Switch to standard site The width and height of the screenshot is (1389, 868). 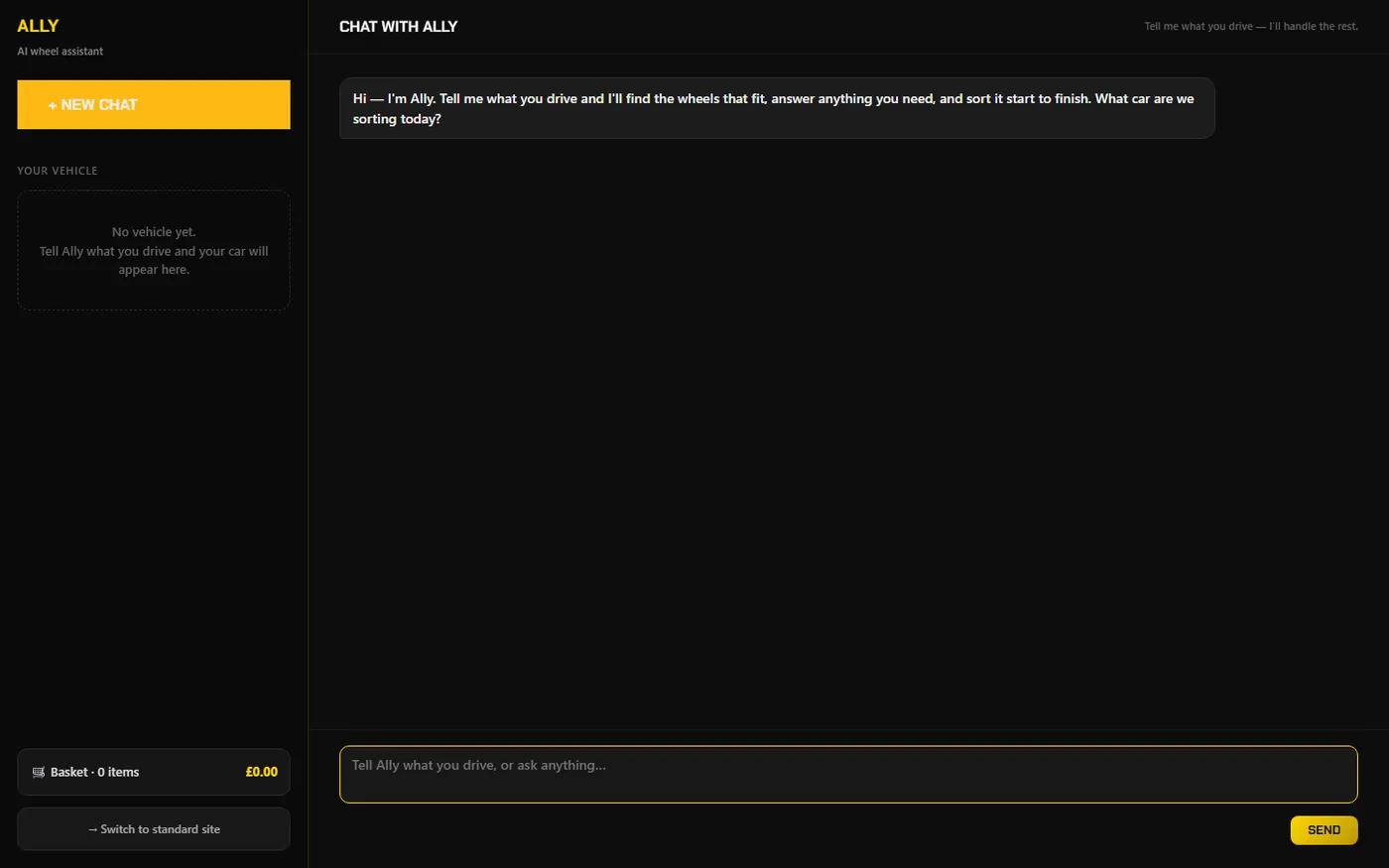[154, 829]
